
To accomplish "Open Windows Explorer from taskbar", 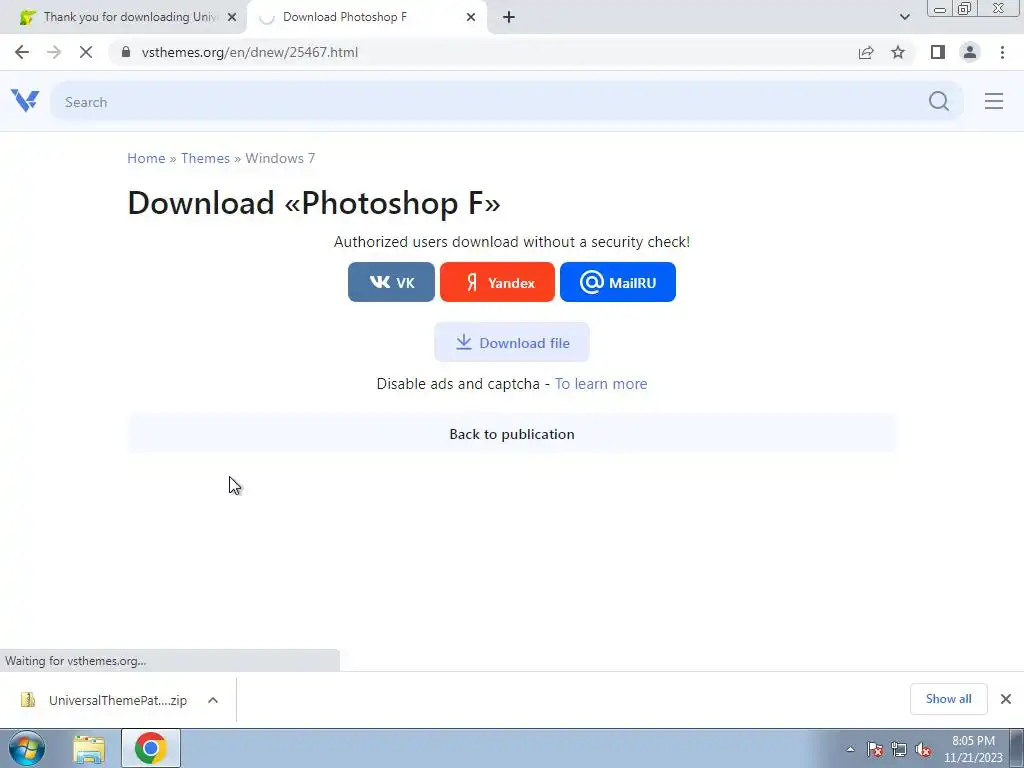I will (89, 748).
